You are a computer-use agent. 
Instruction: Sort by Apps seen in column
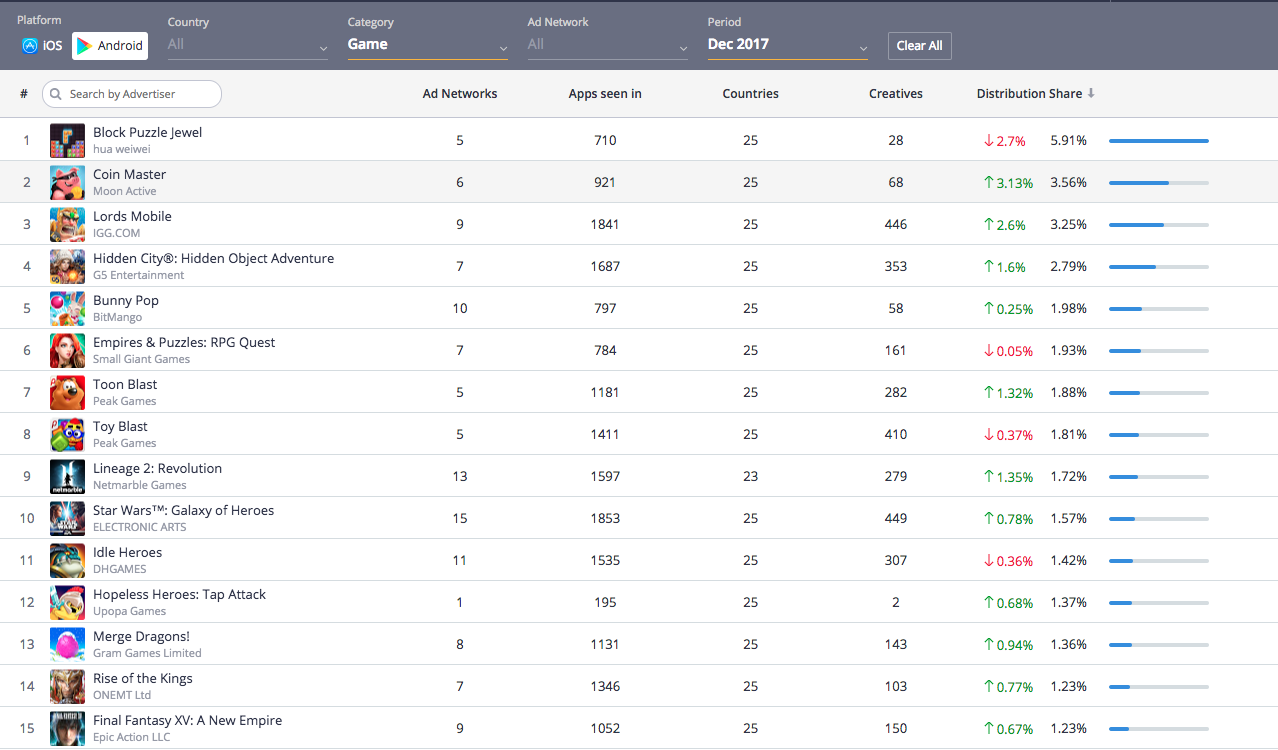pyautogui.click(x=605, y=94)
